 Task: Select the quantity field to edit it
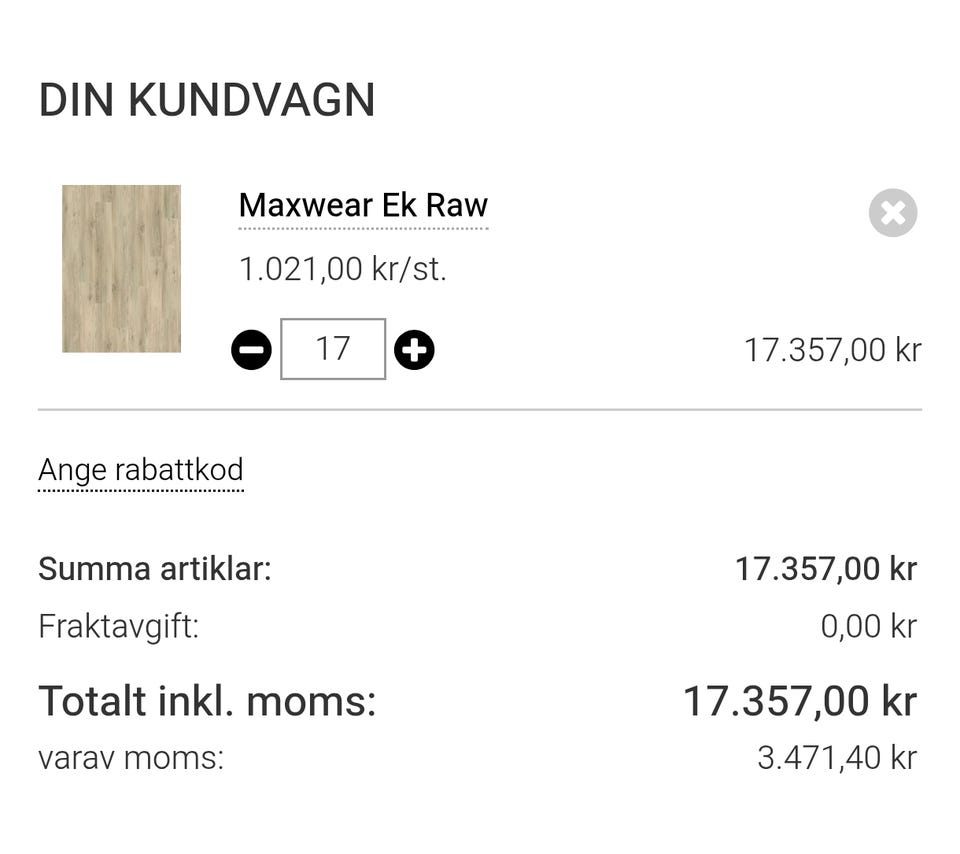[333, 349]
